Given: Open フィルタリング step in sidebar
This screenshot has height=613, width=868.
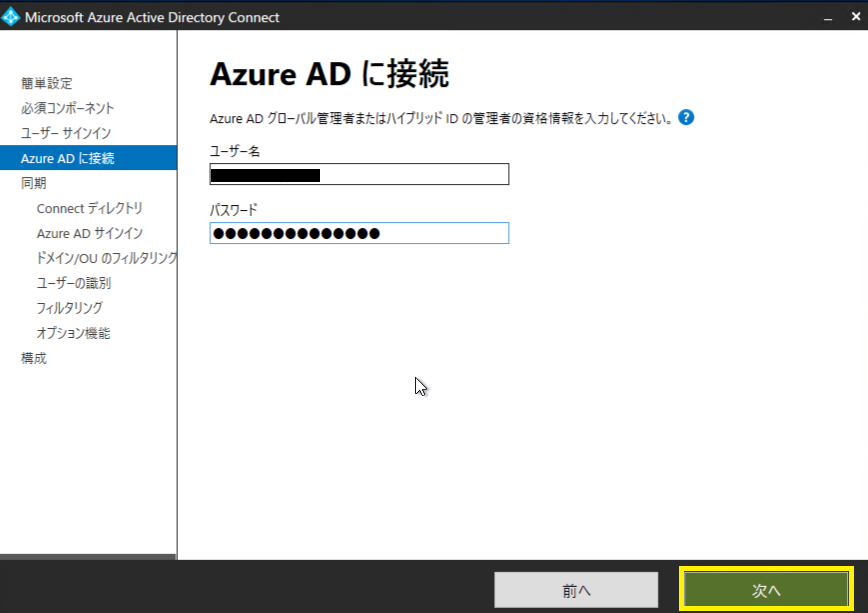Looking at the screenshot, I should 70,308.
